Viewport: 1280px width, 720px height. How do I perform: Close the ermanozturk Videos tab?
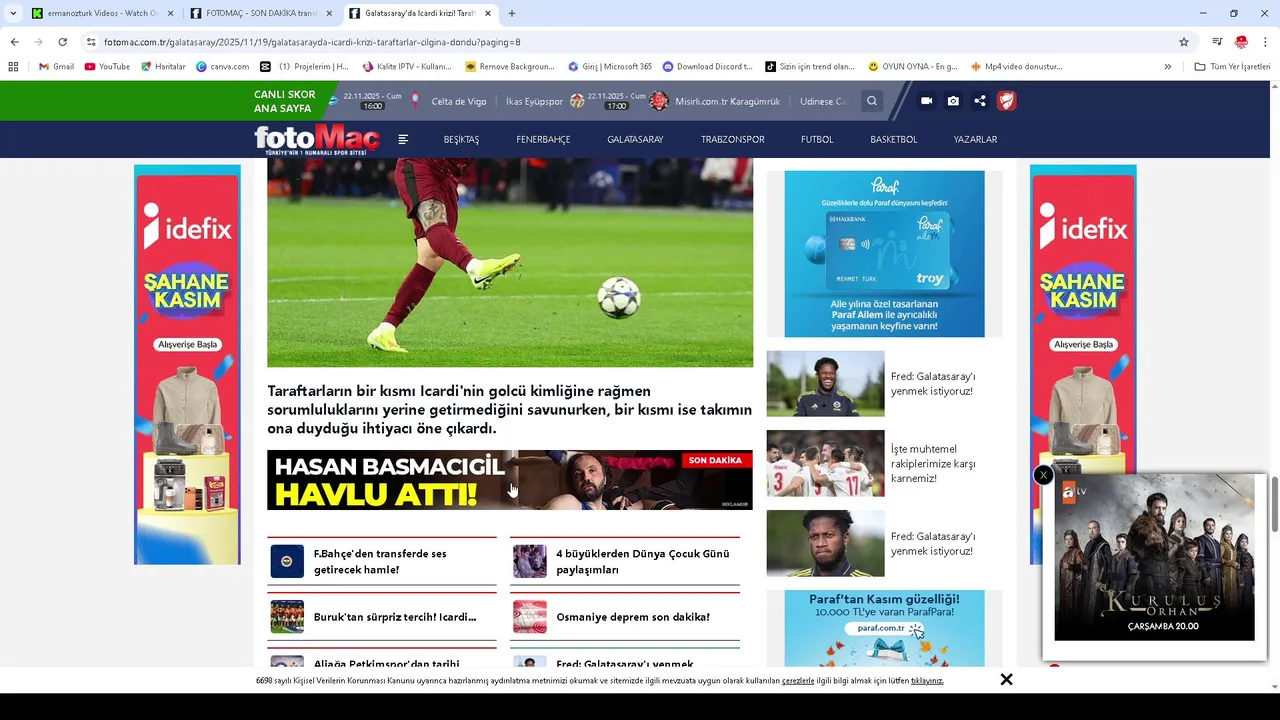point(170,14)
